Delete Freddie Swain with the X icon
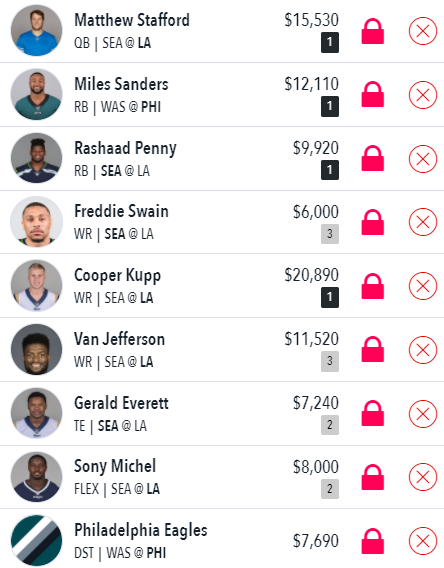This screenshot has width=444, height=568. pyautogui.click(x=423, y=222)
